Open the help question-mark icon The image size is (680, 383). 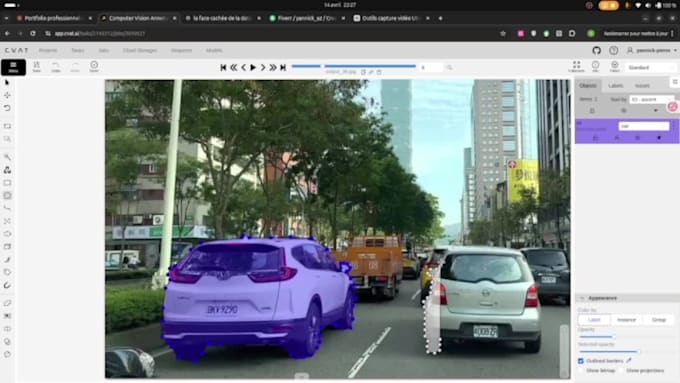click(614, 51)
